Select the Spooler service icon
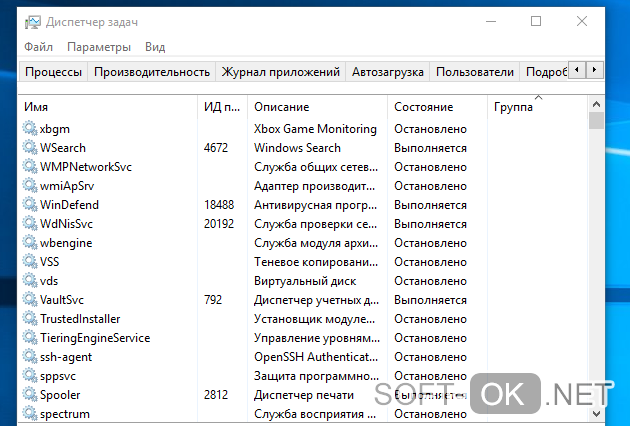Screen dimensions: 630x426 [x=30, y=395]
